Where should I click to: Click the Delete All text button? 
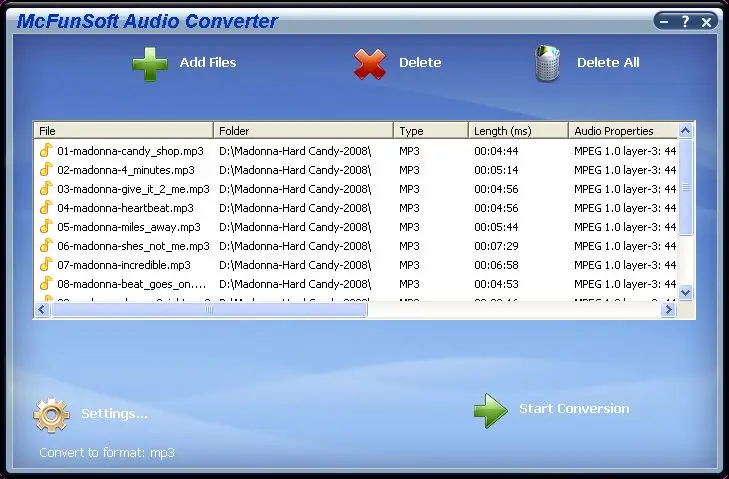[608, 62]
